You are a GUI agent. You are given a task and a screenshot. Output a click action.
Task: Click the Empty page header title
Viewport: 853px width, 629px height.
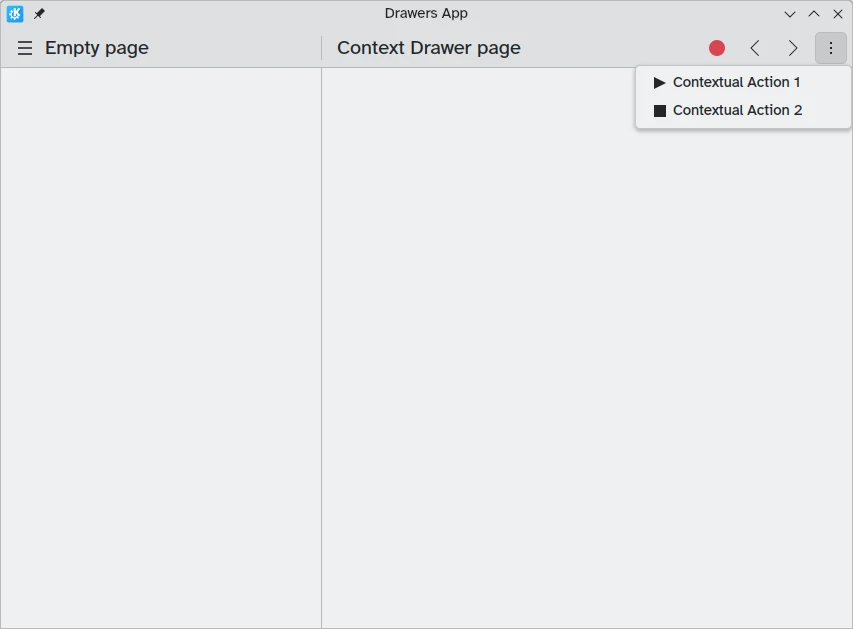(97, 48)
